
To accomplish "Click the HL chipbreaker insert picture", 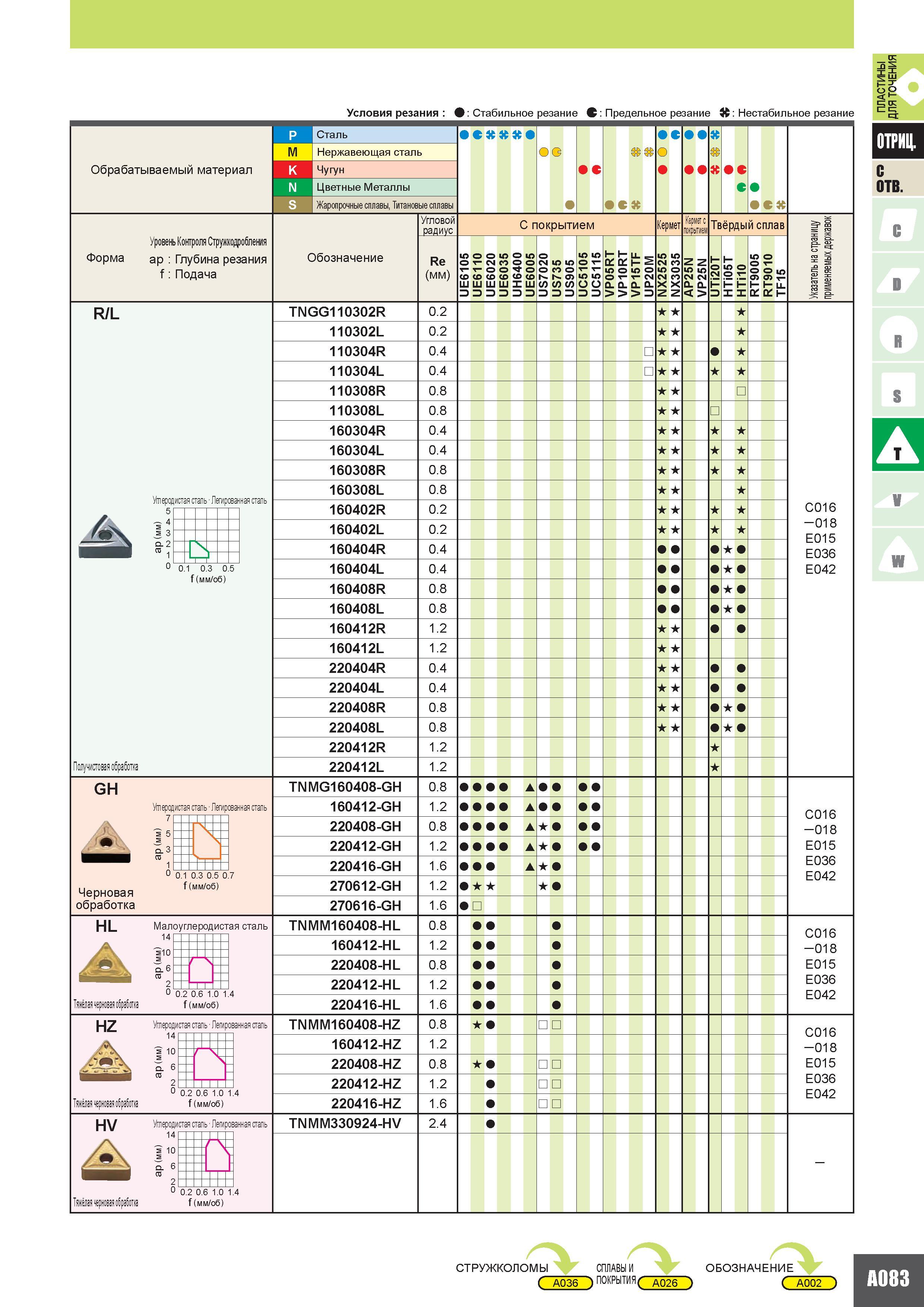I will coord(106,963).
